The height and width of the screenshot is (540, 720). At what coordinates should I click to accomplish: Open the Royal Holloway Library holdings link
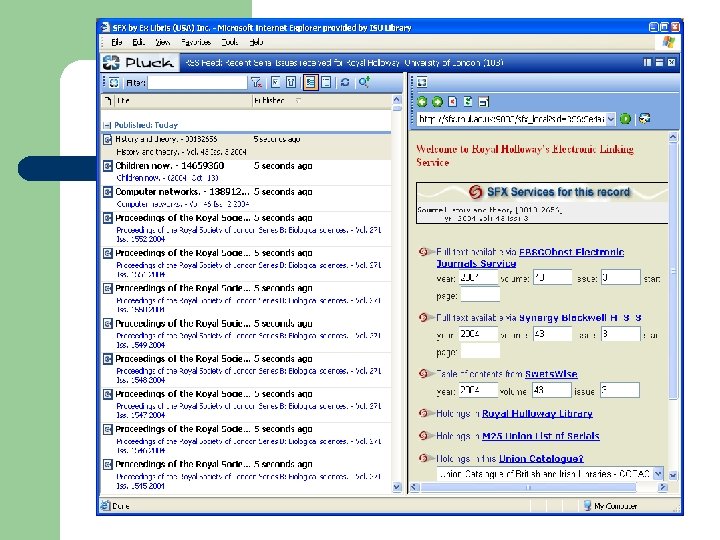[537, 414]
